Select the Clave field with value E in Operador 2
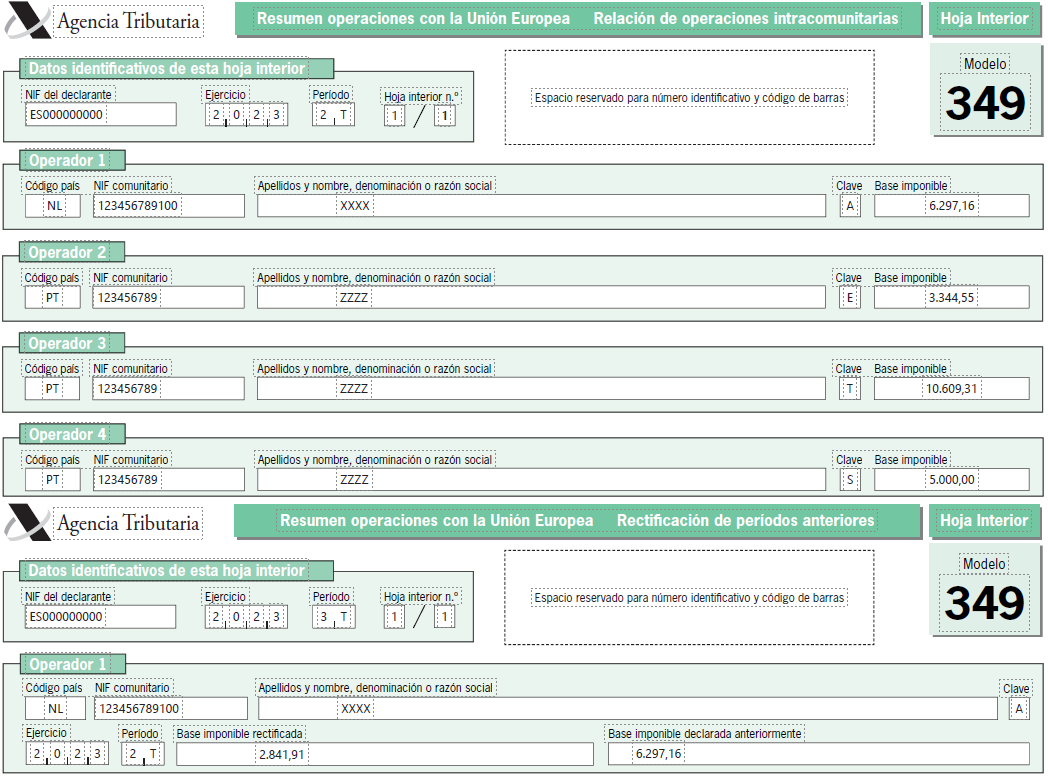 (x=849, y=298)
